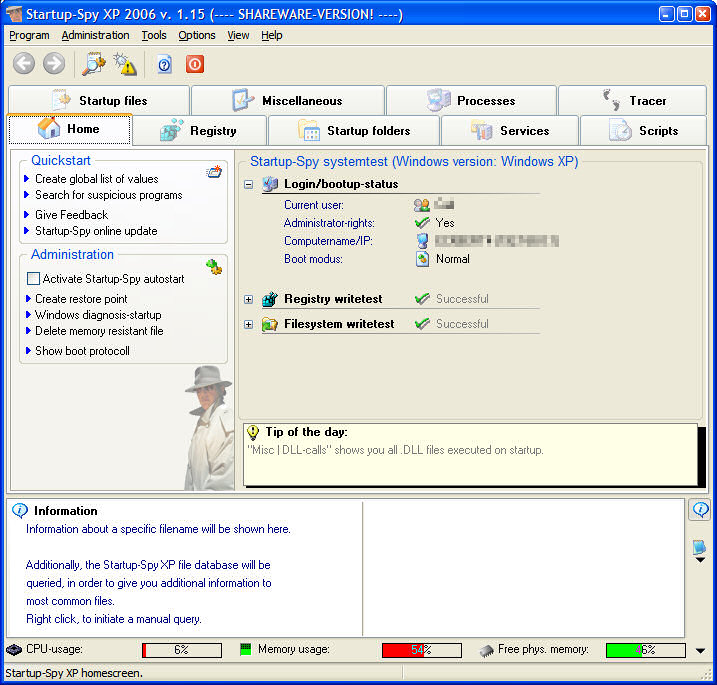Open the Tools menu

154,35
